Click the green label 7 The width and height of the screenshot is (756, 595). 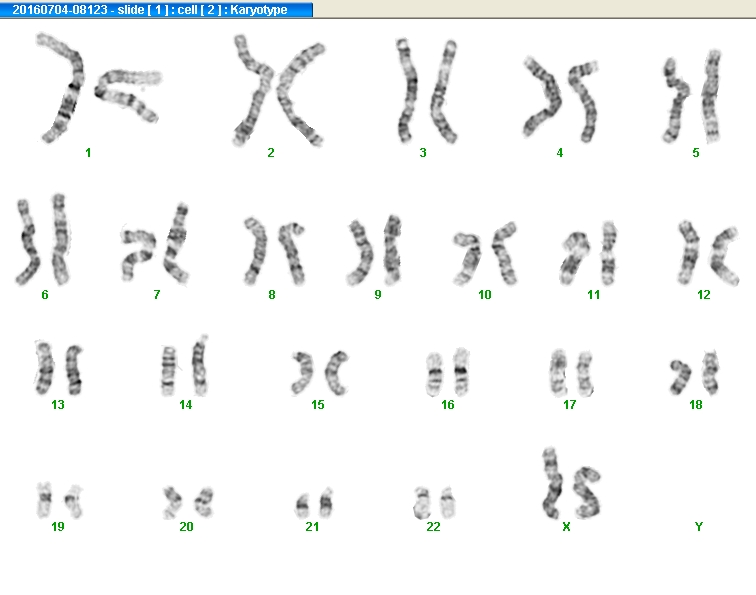coord(157,295)
